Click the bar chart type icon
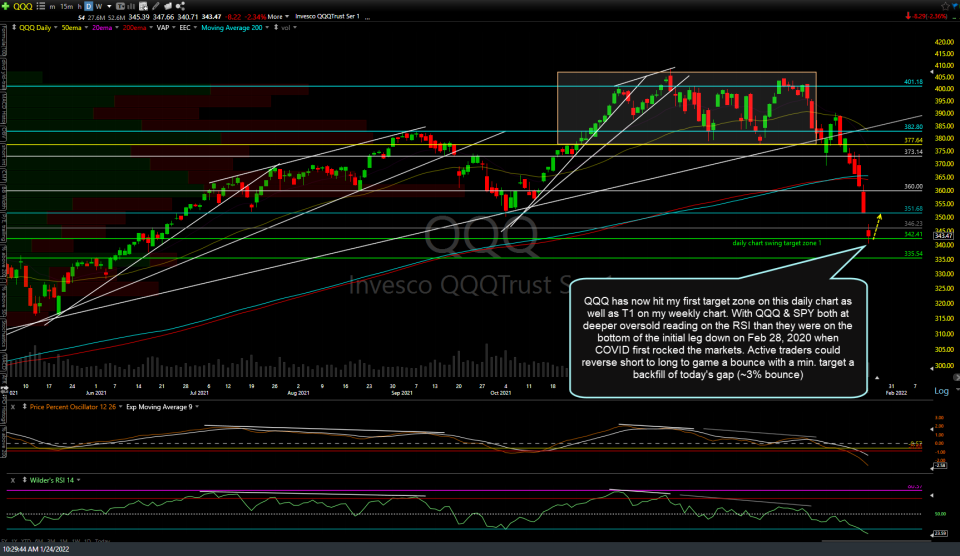960x556 pixels. [x=130, y=6]
